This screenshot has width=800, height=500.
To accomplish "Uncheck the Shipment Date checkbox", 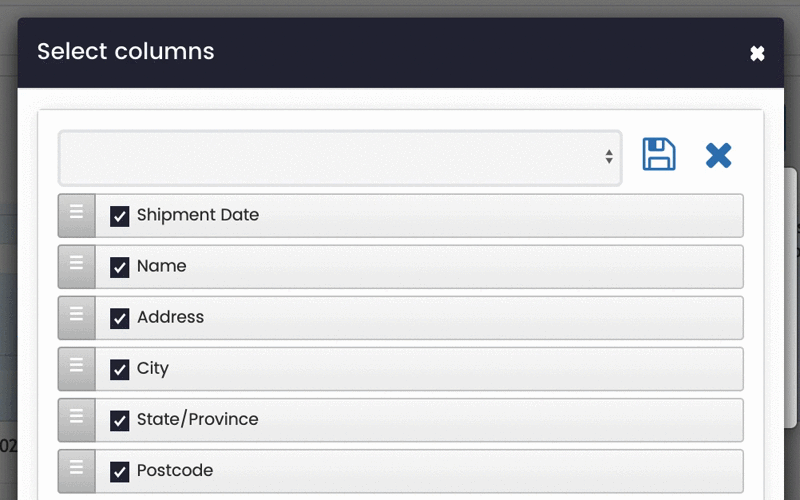I will point(120,216).
